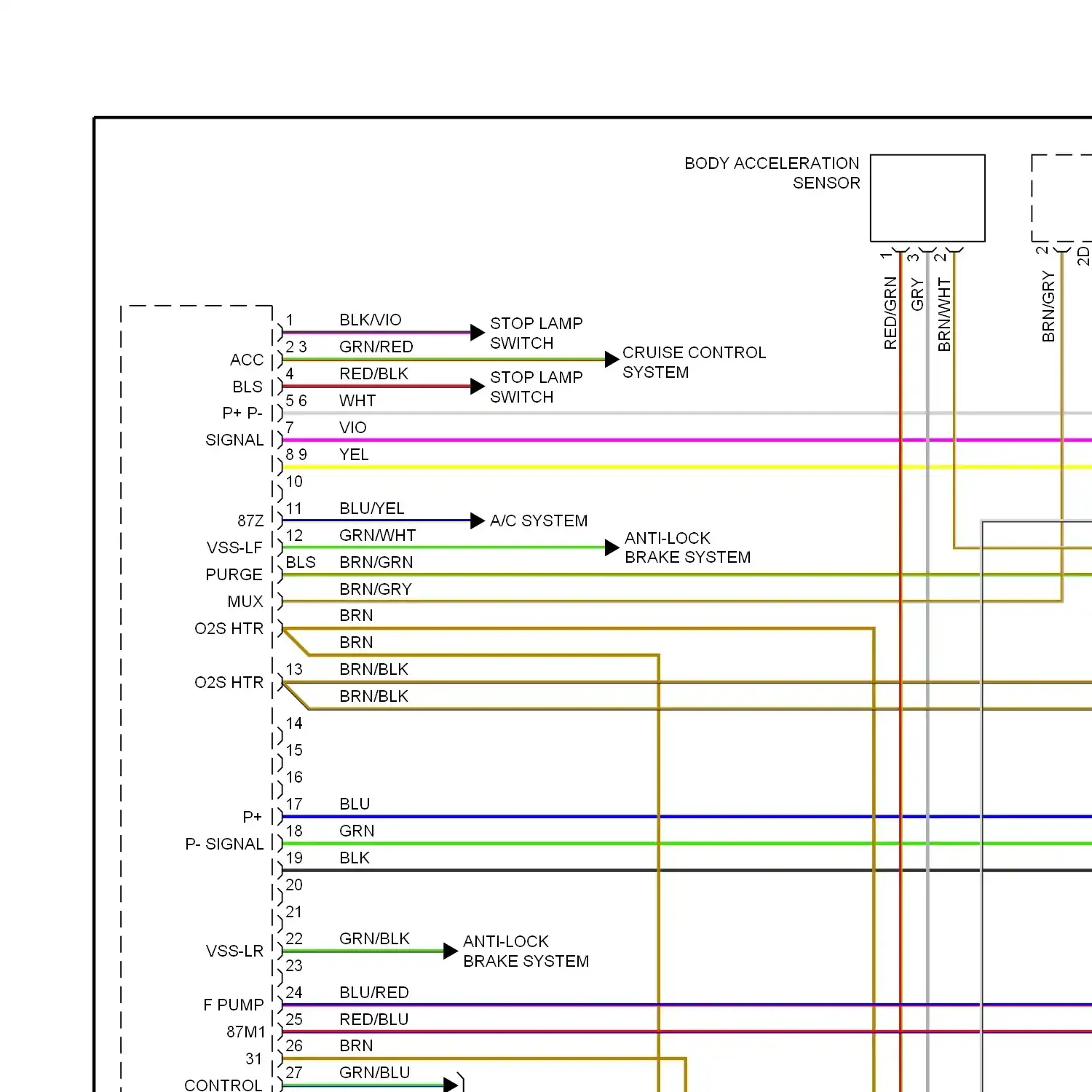1092x1092 pixels.
Task: Click the GRN/WHT wire label
Action: point(377,535)
